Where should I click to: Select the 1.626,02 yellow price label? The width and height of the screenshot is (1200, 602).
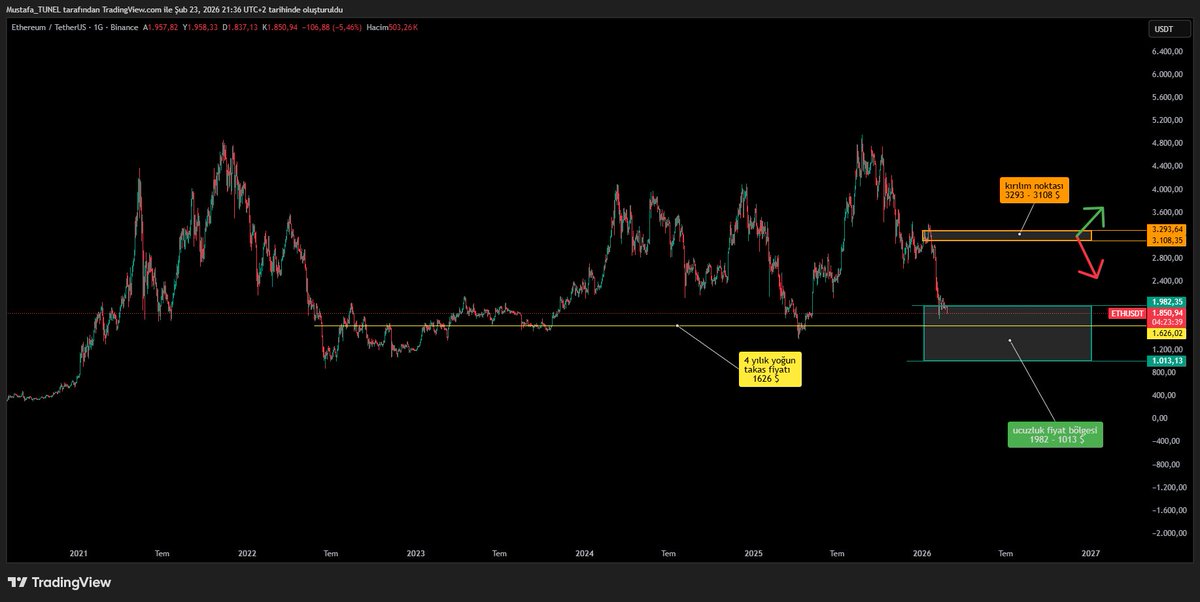tap(1167, 333)
